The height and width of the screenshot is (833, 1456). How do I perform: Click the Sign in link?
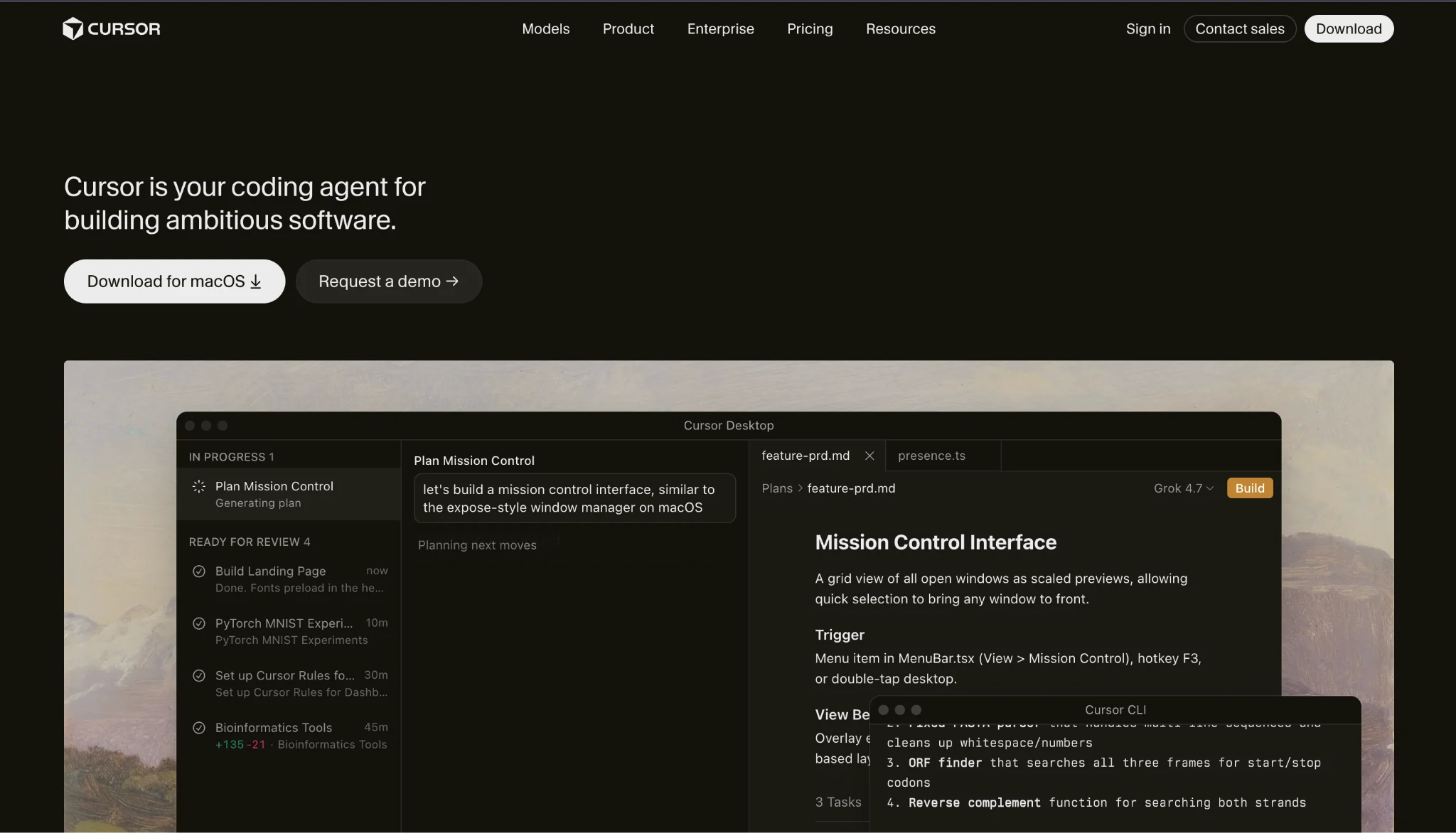point(1148,29)
